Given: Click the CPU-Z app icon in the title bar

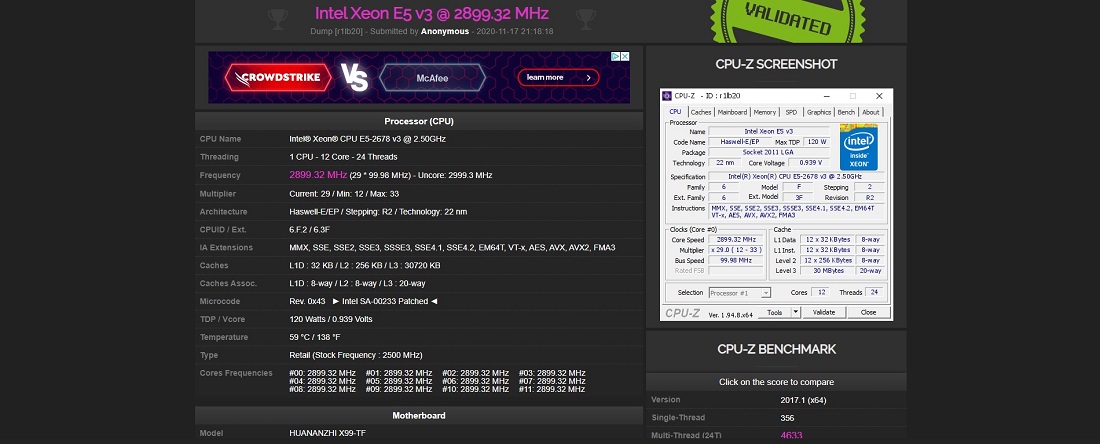Looking at the screenshot, I should click(667, 96).
